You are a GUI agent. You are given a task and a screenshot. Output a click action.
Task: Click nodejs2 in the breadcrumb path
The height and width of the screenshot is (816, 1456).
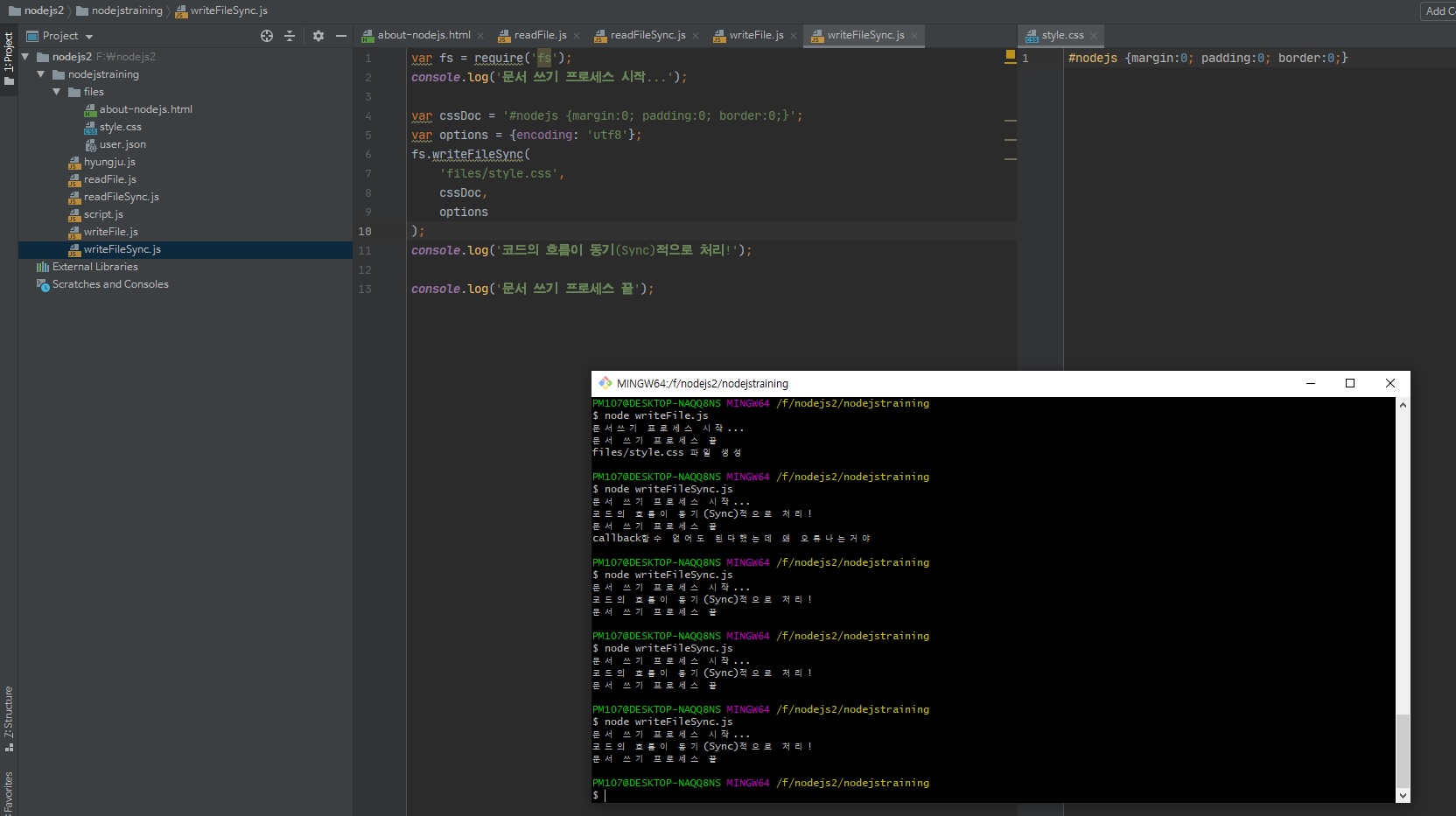point(43,10)
